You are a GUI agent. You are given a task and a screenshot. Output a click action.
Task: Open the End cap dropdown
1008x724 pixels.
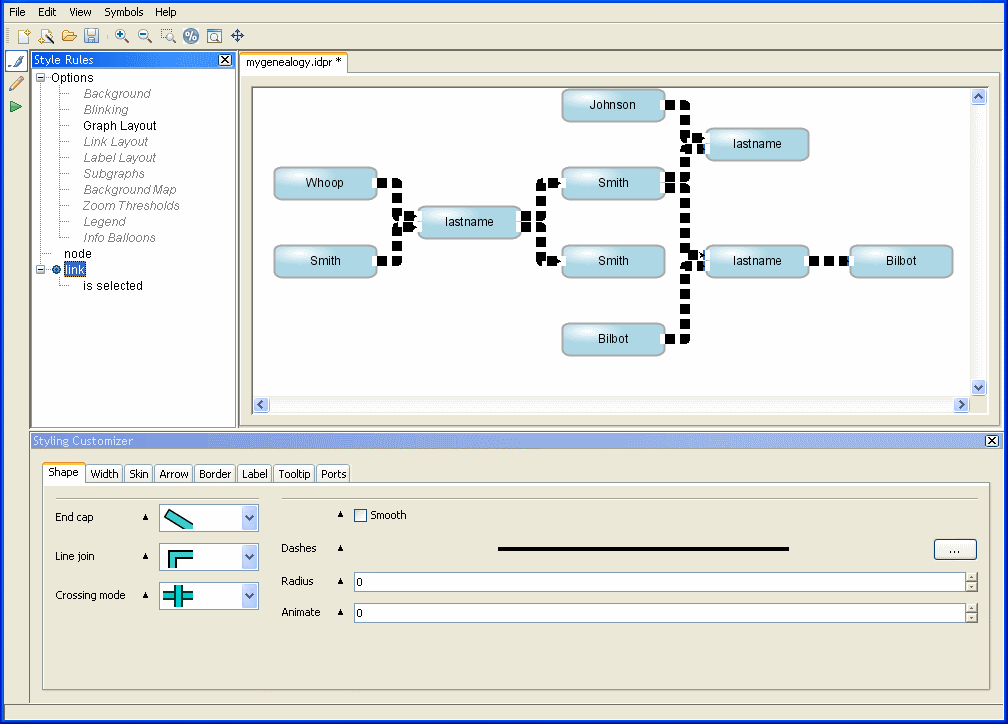pos(250,518)
